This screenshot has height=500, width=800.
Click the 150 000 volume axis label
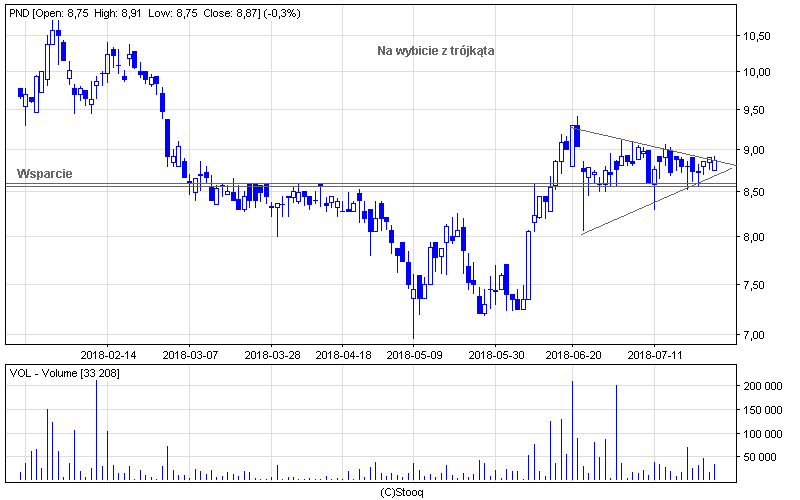(763, 410)
